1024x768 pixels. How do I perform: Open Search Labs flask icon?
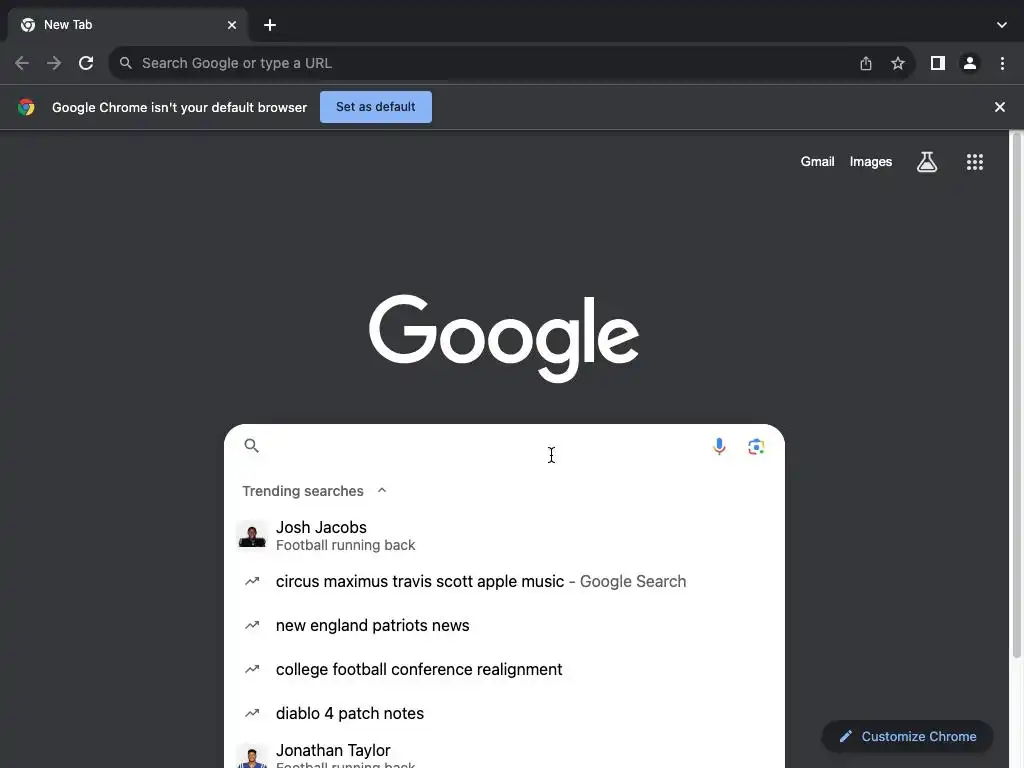tap(927, 162)
